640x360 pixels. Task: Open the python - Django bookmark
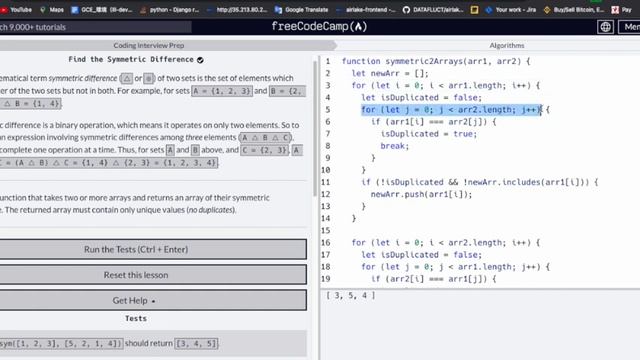tap(169, 9)
